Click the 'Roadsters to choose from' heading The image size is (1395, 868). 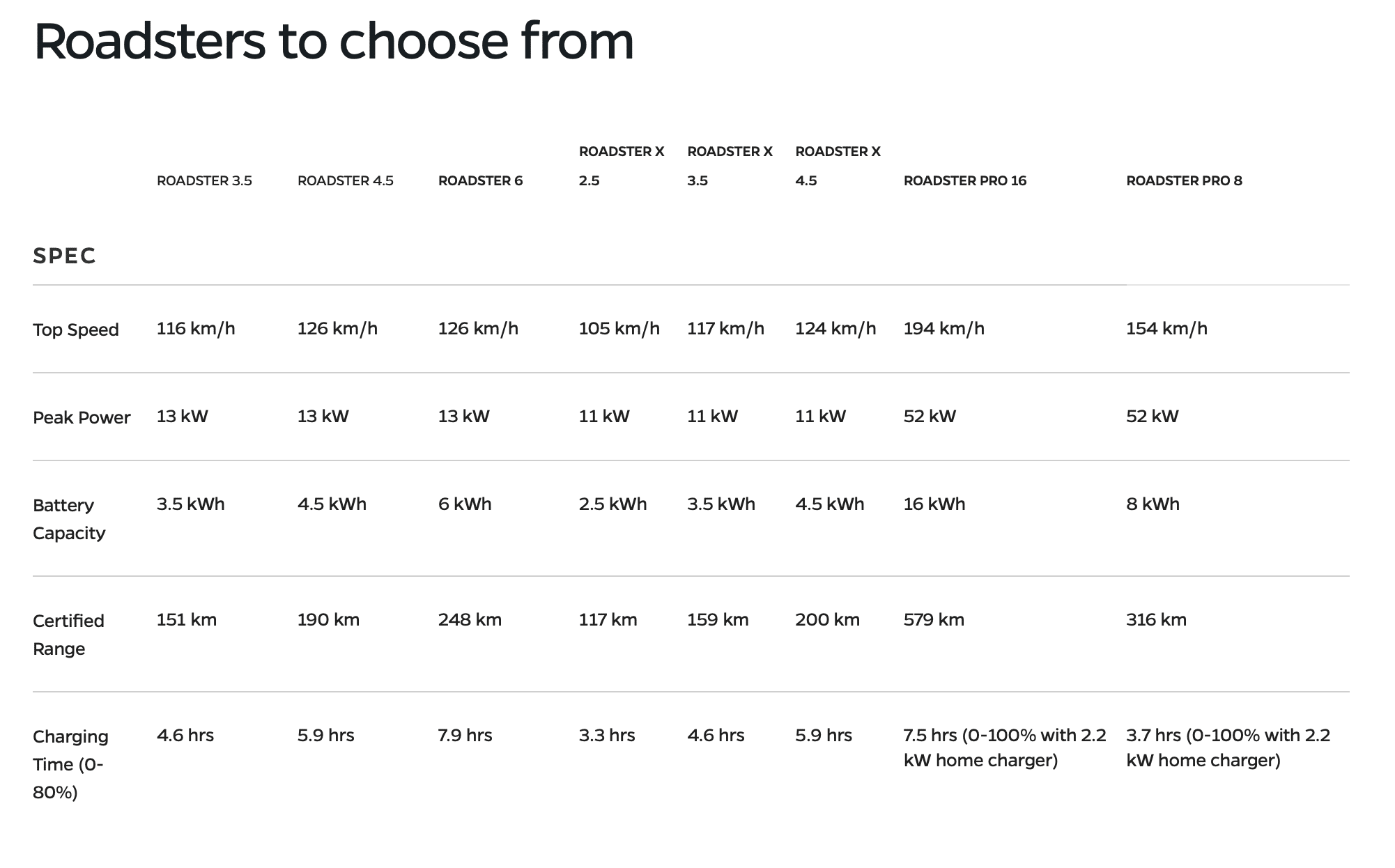pyautogui.click(x=333, y=42)
